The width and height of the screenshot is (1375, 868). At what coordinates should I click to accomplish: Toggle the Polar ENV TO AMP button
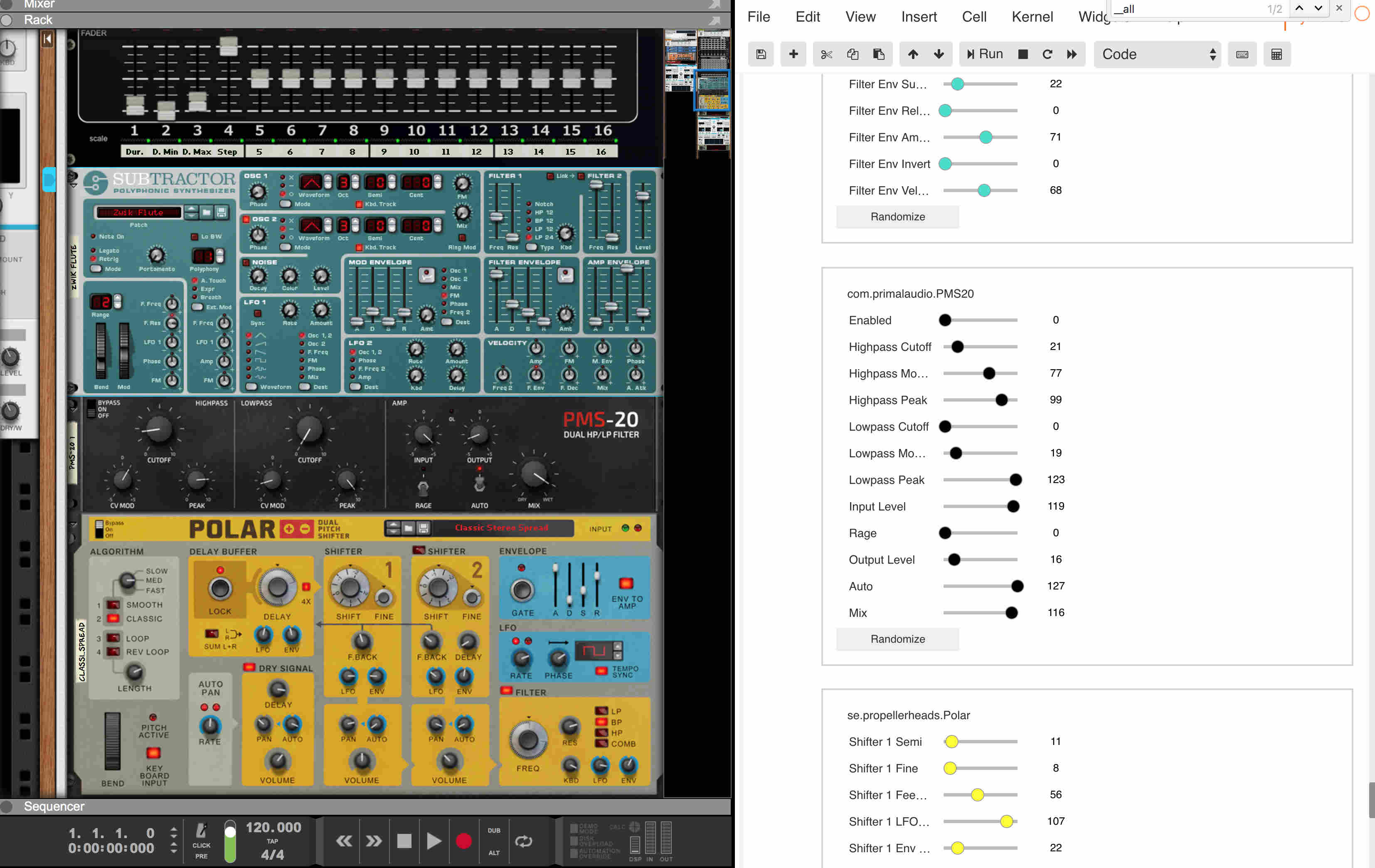626,583
